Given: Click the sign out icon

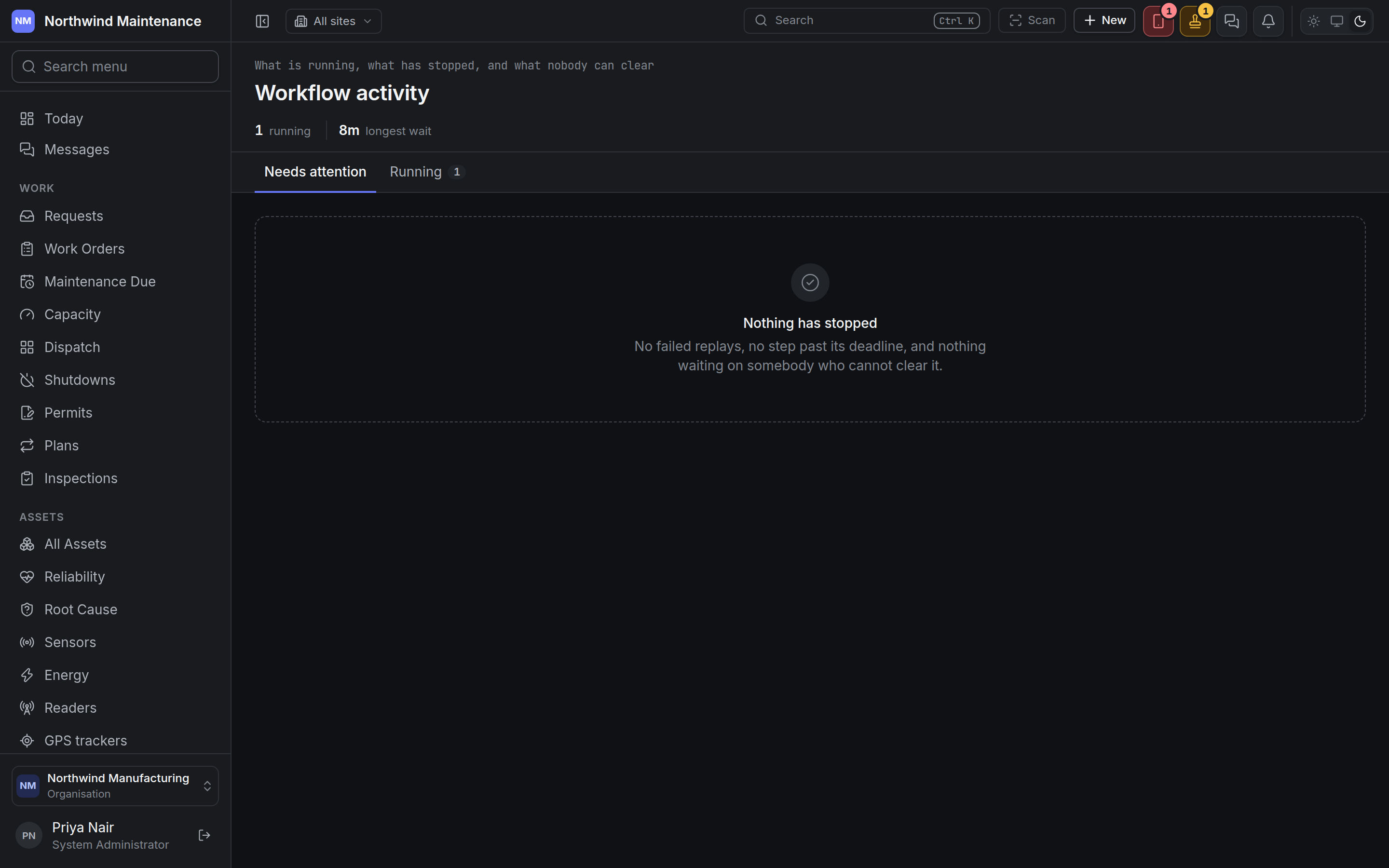Looking at the screenshot, I should 204,835.
